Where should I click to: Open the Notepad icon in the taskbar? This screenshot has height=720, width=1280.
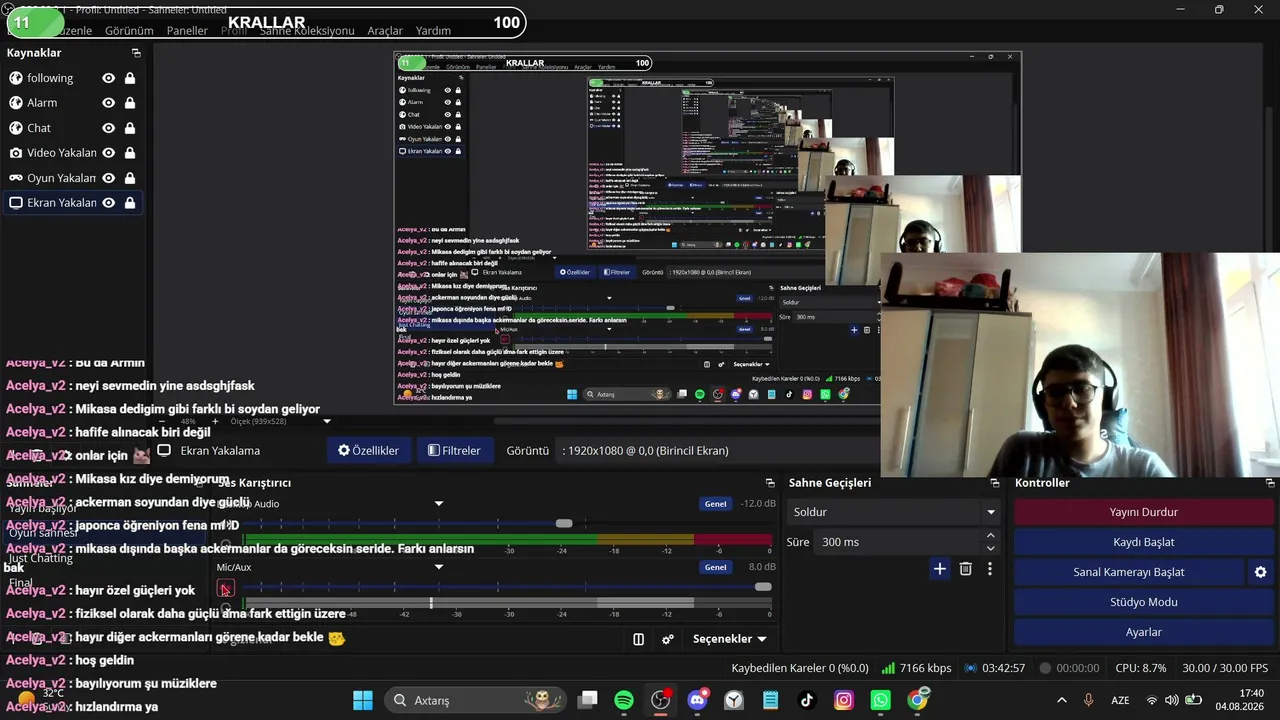[770, 700]
